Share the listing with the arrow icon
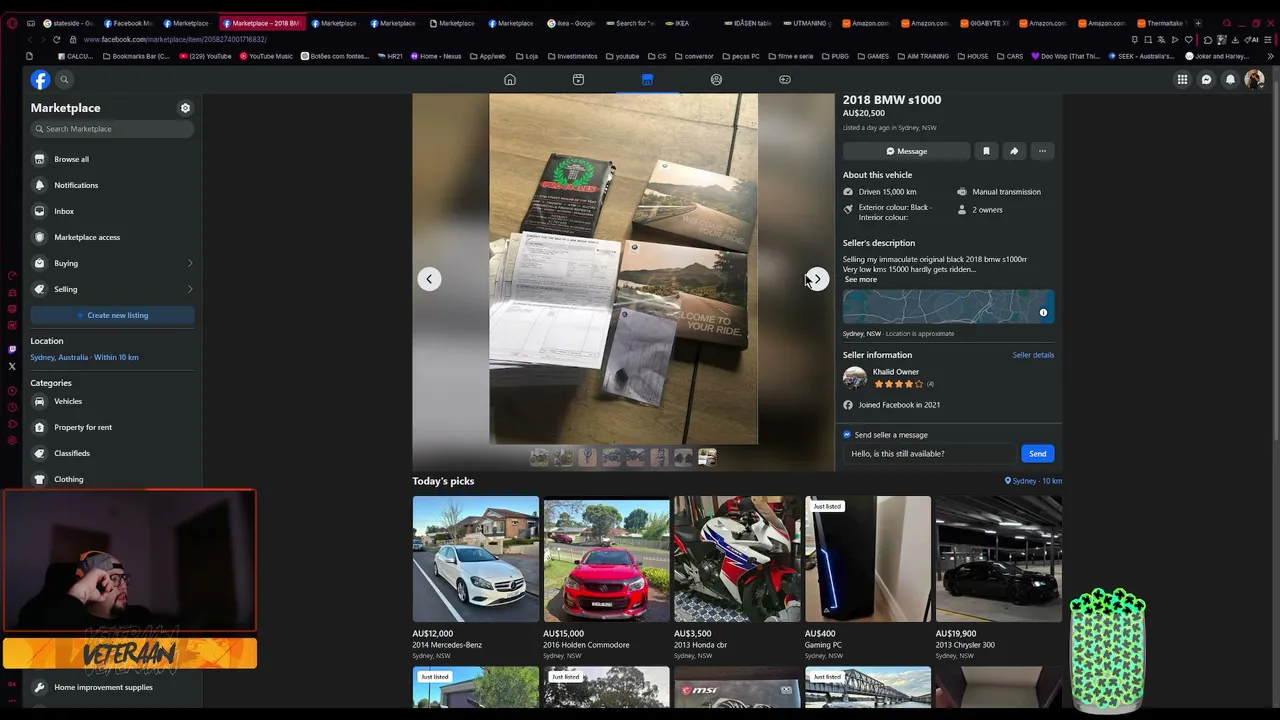 click(1014, 151)
